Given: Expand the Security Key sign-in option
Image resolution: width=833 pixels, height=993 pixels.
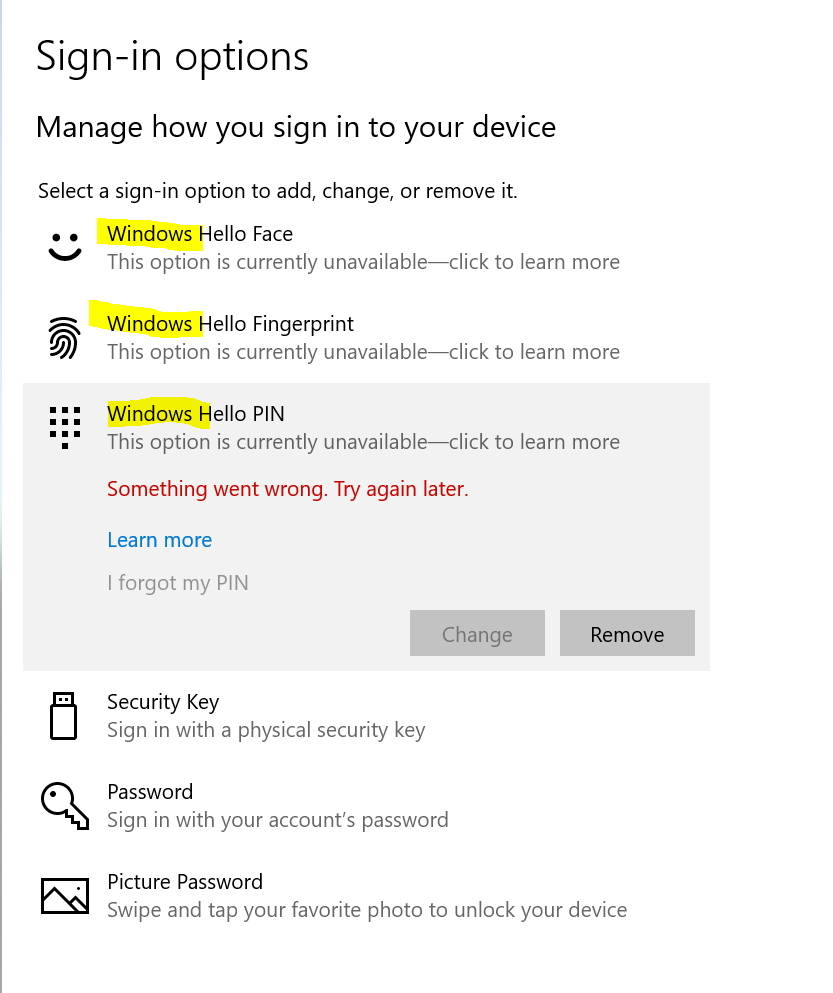Looking at the screenshot, I should click(x=163, y=702).
